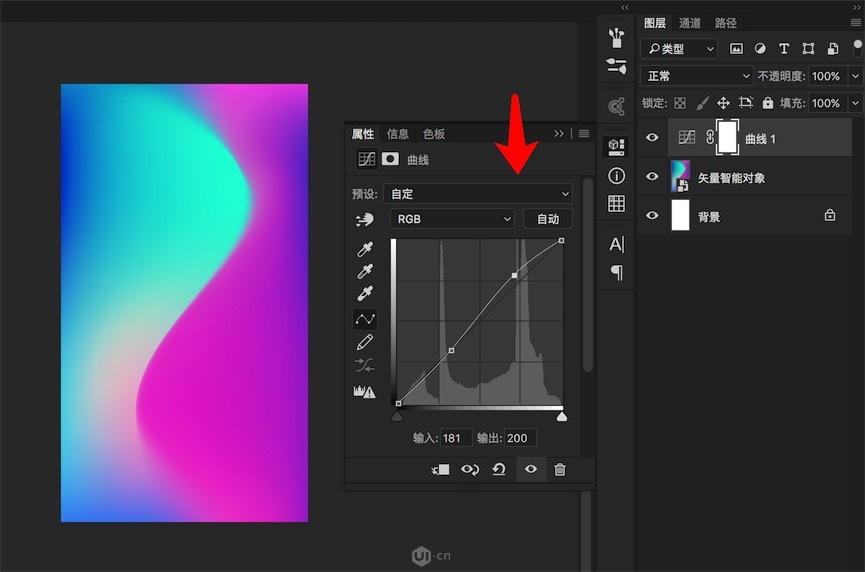This screenshot has height=572, width=865.
Task: Clip adjustment to layer below icon
Action: 440,469
